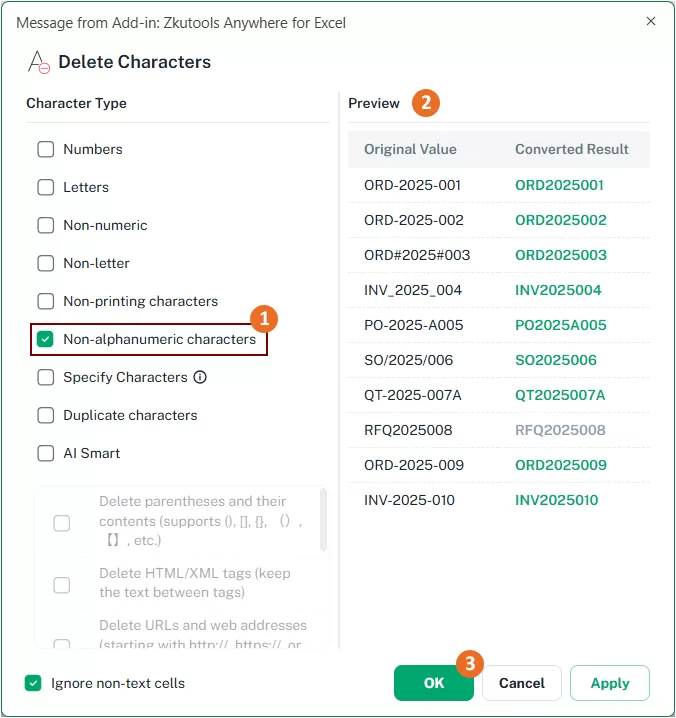676x718 pixels.
Task: Click the Character Type section heading
Action: coord(76,103)
